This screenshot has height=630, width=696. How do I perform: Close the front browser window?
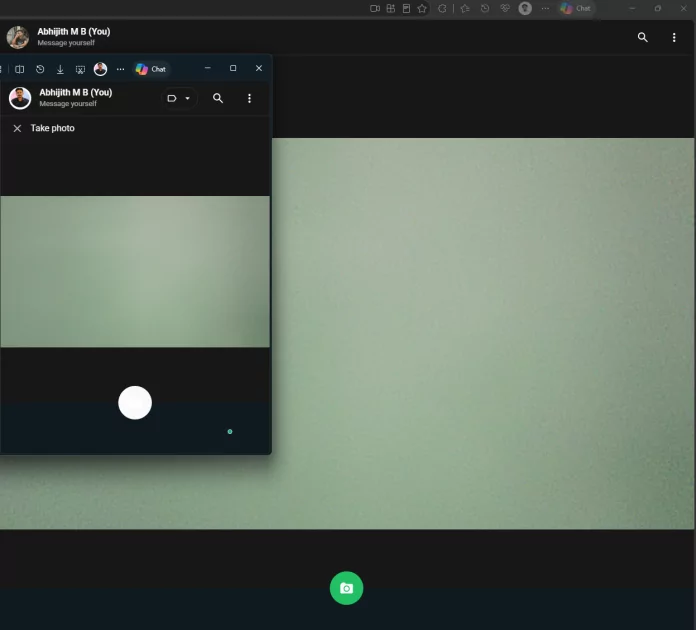coord(259,68)
